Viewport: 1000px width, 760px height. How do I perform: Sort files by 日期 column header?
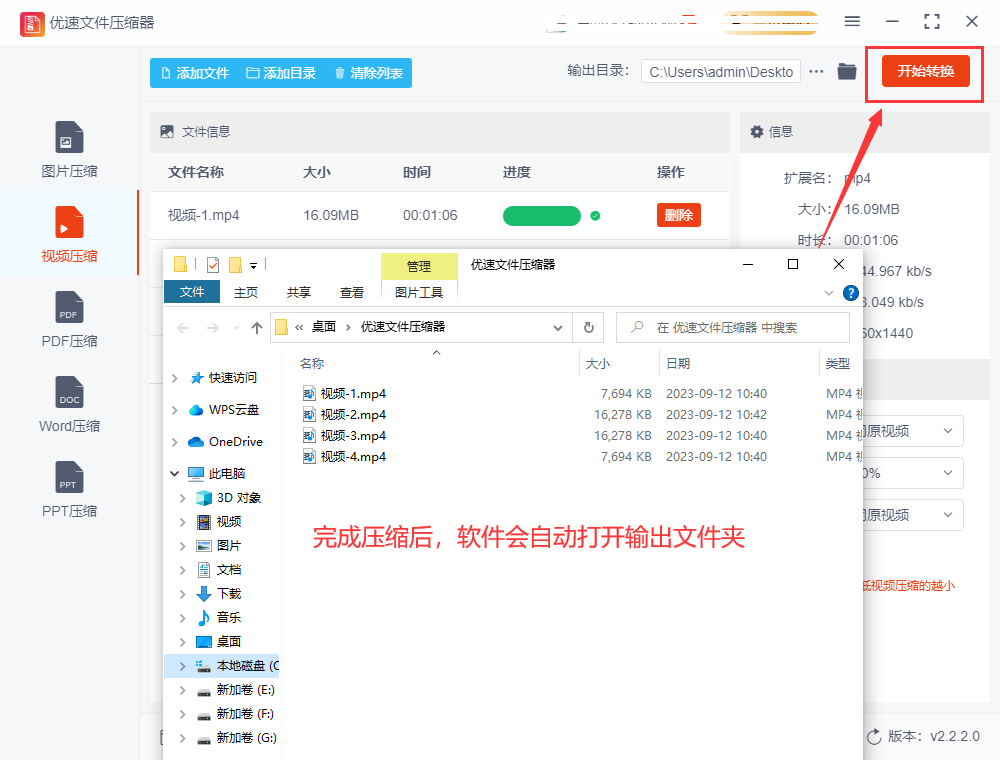tap(678, 363)
